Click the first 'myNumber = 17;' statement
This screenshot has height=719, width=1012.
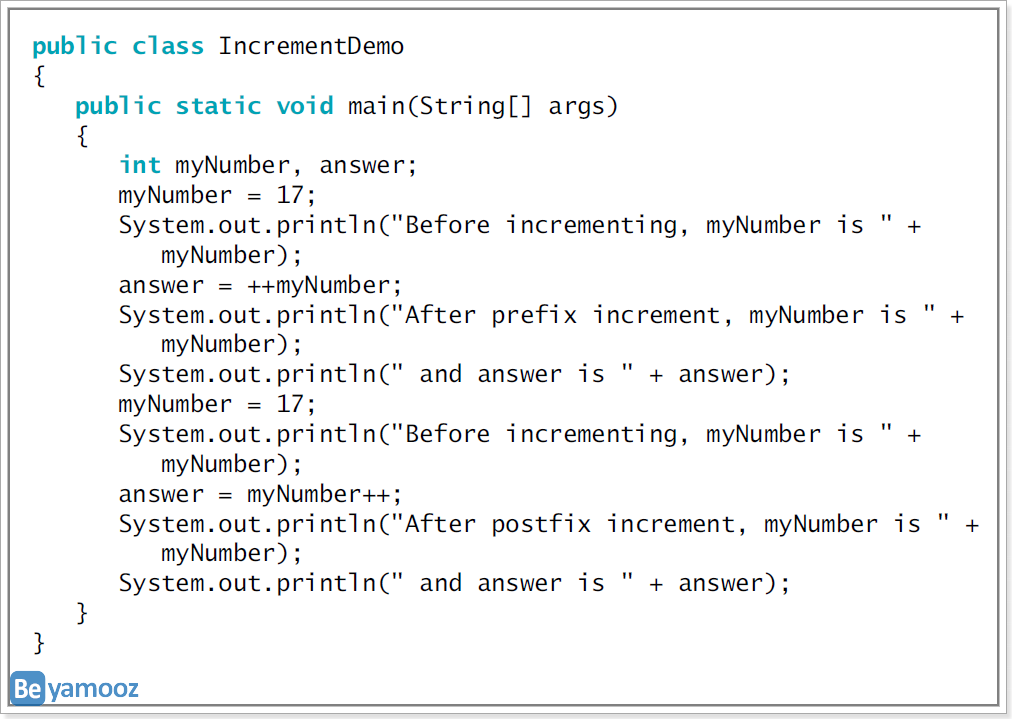[x=217, y=195]
